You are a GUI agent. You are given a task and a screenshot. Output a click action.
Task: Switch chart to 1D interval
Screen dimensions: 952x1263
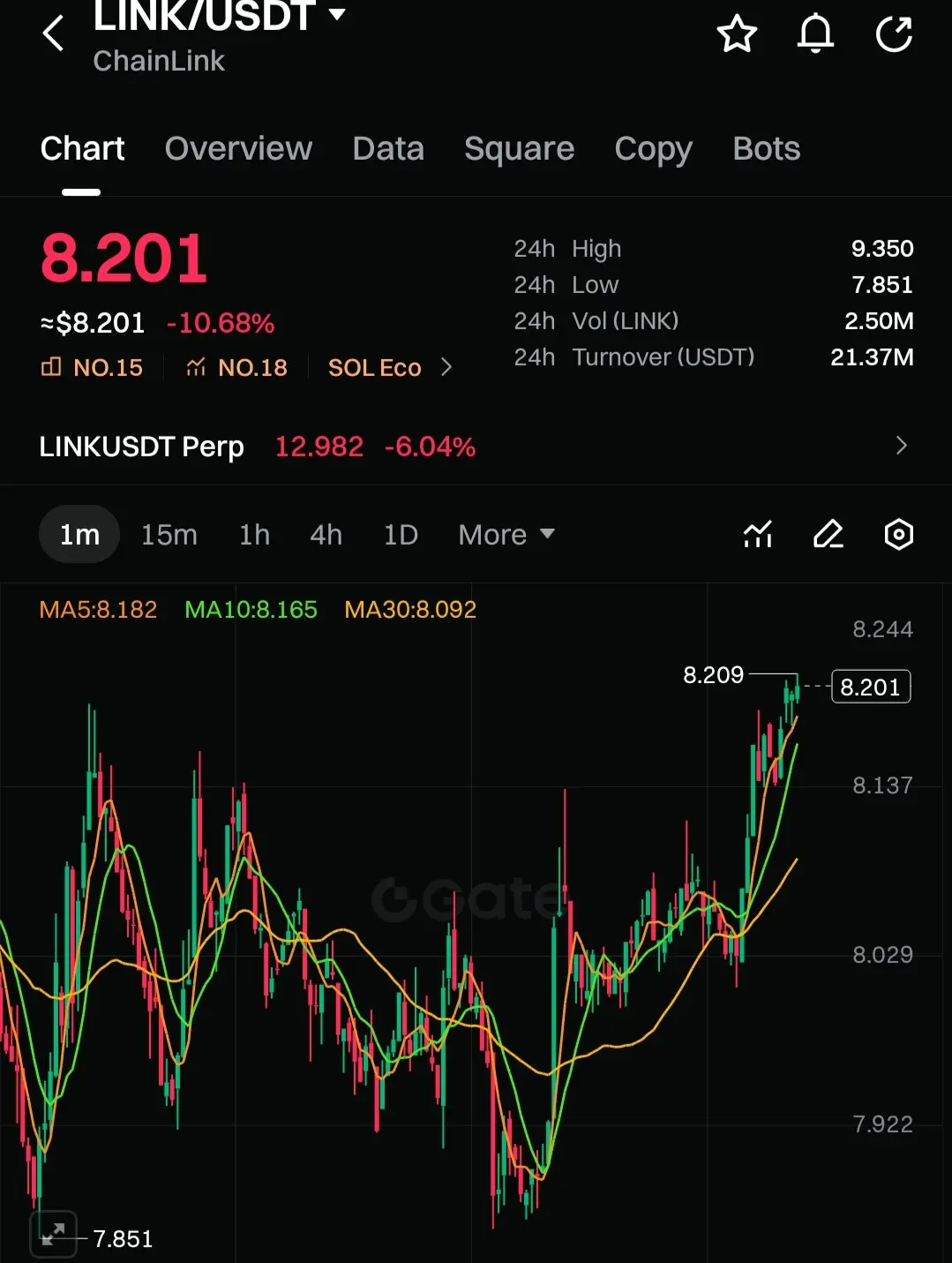click(401, 534)
